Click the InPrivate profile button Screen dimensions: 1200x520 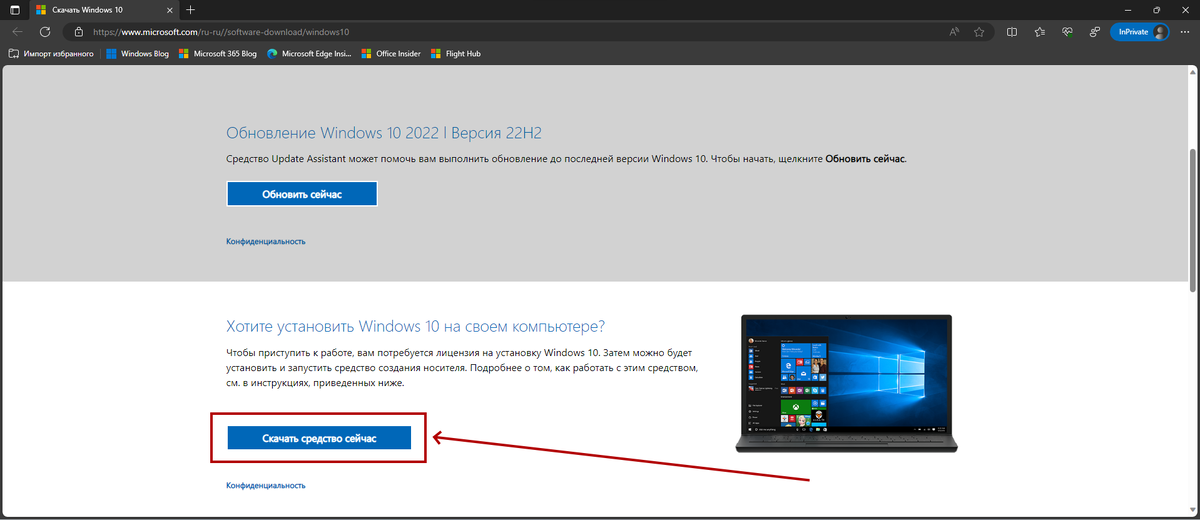click(x=1139, y=32)
